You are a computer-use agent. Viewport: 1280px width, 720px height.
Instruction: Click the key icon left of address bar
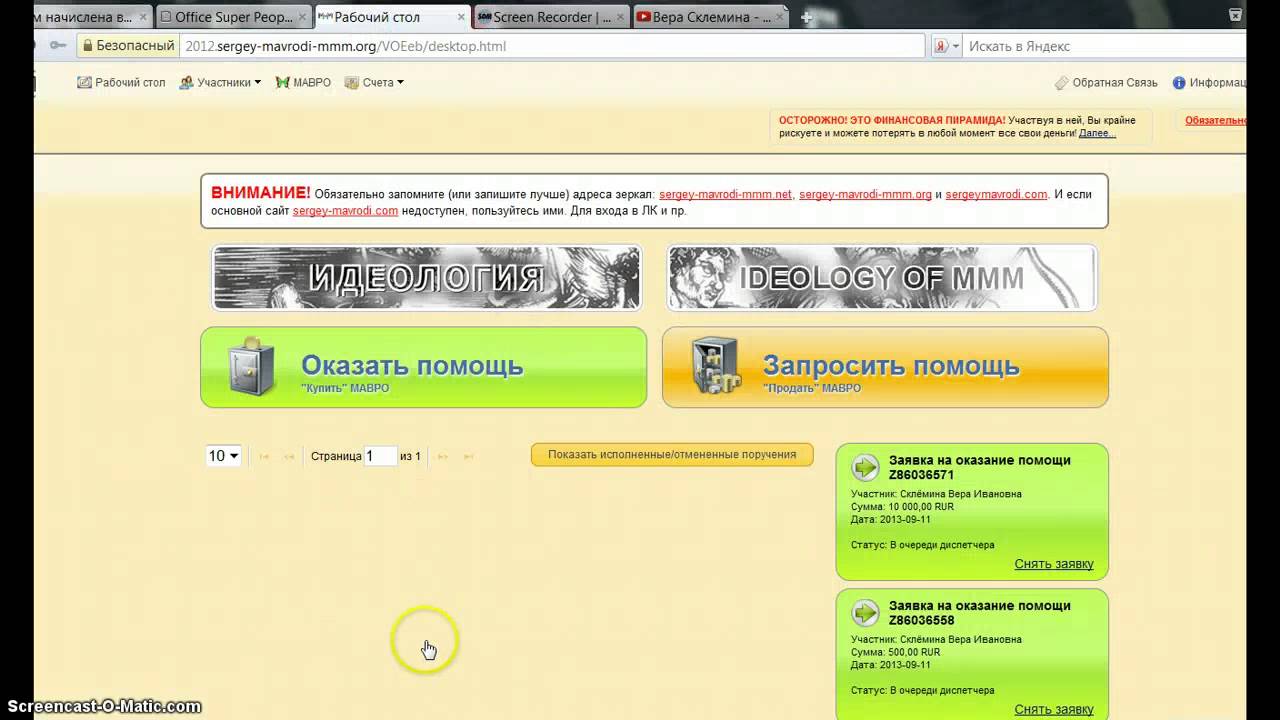tap(59, 46)
